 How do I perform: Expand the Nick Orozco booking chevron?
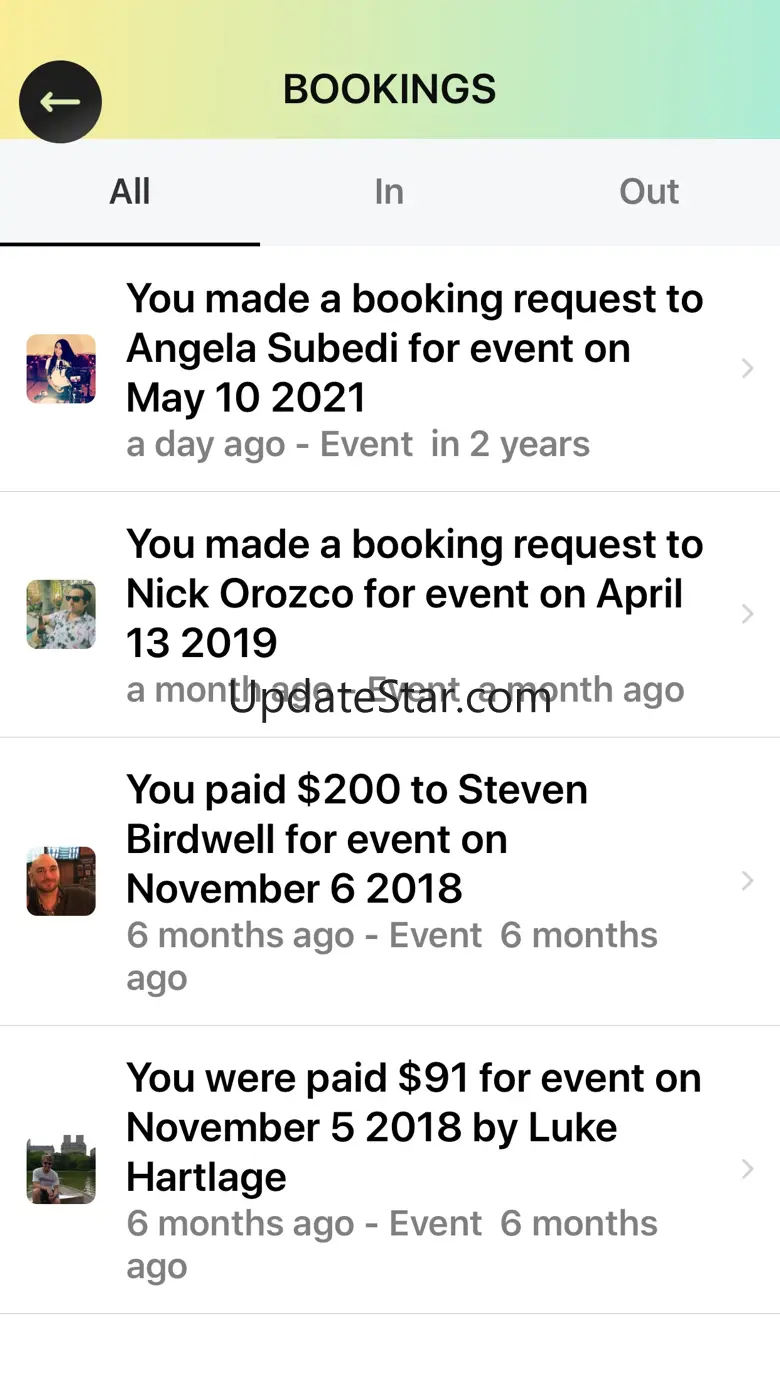coord(747,614)
